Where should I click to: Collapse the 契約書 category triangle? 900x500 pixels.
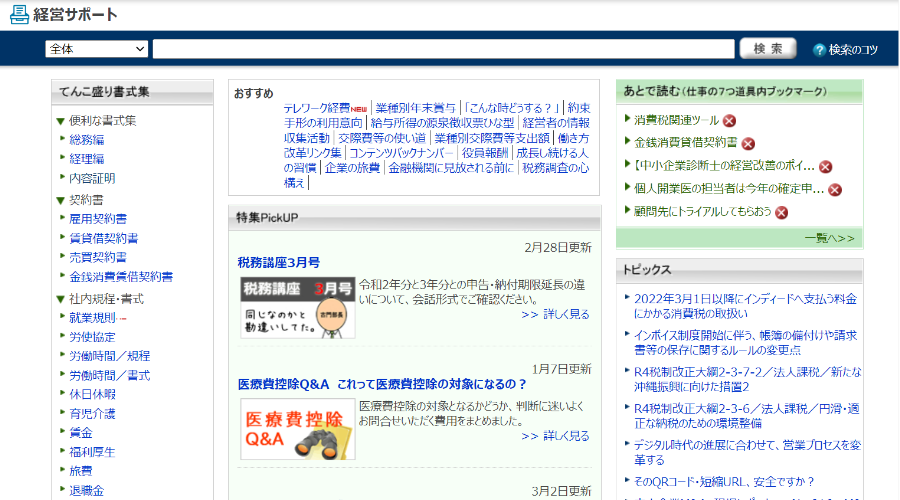[x=61, y=200]
